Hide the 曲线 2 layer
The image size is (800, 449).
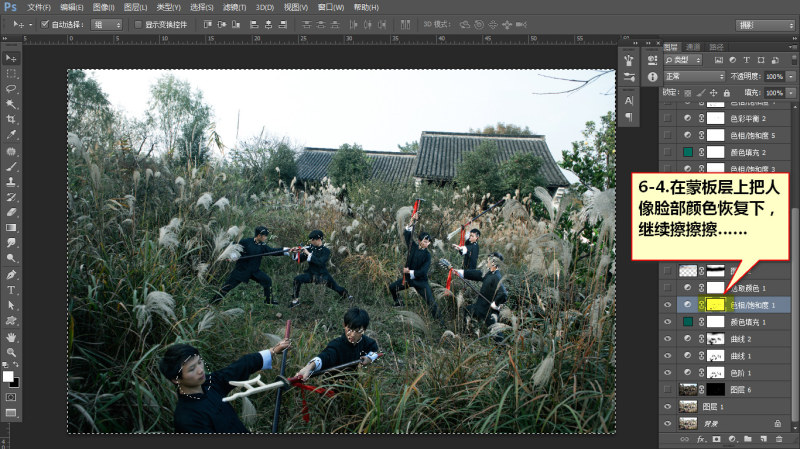click(667, 339)
